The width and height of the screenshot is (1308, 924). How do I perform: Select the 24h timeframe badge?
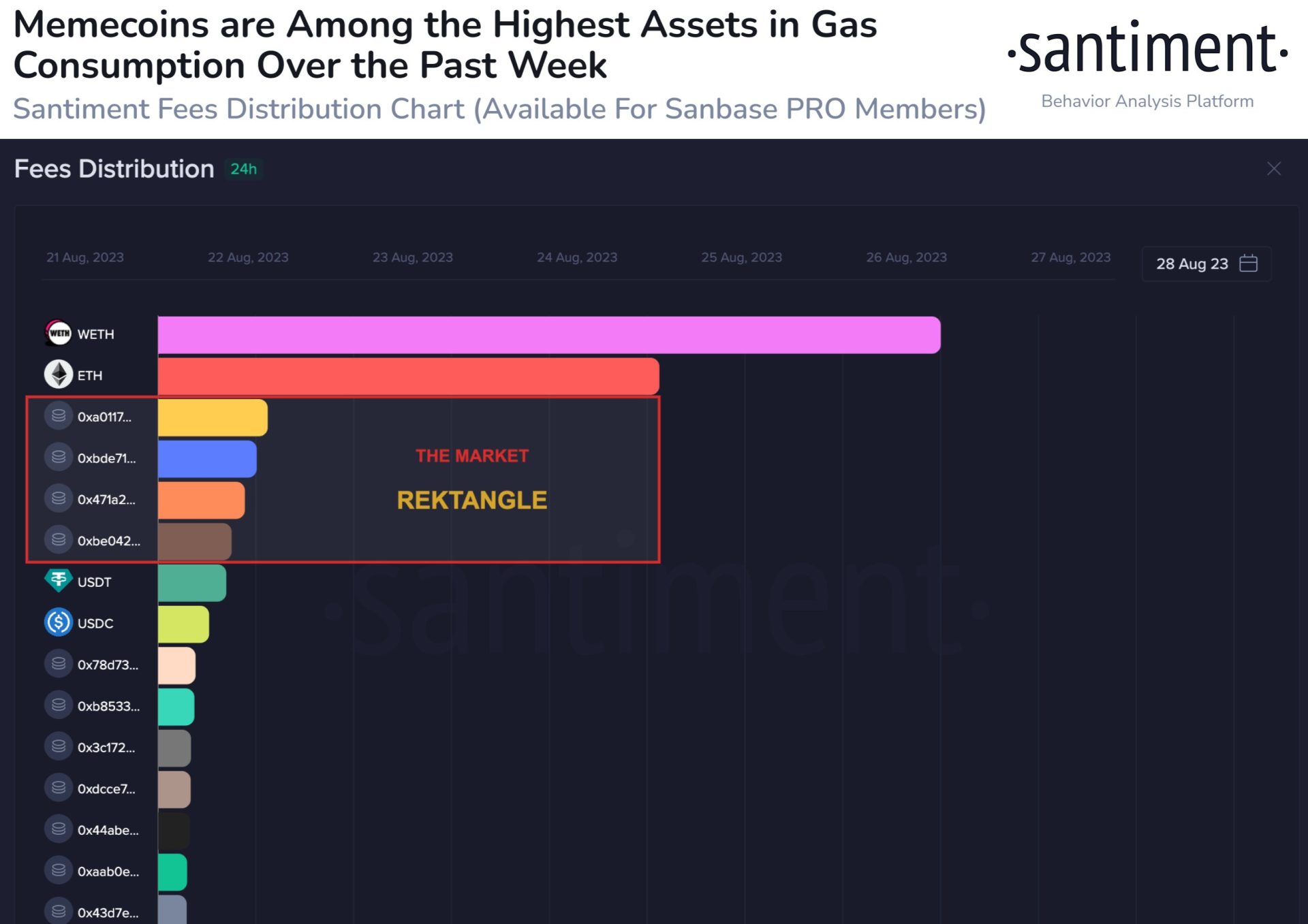[x=243, y=169]
